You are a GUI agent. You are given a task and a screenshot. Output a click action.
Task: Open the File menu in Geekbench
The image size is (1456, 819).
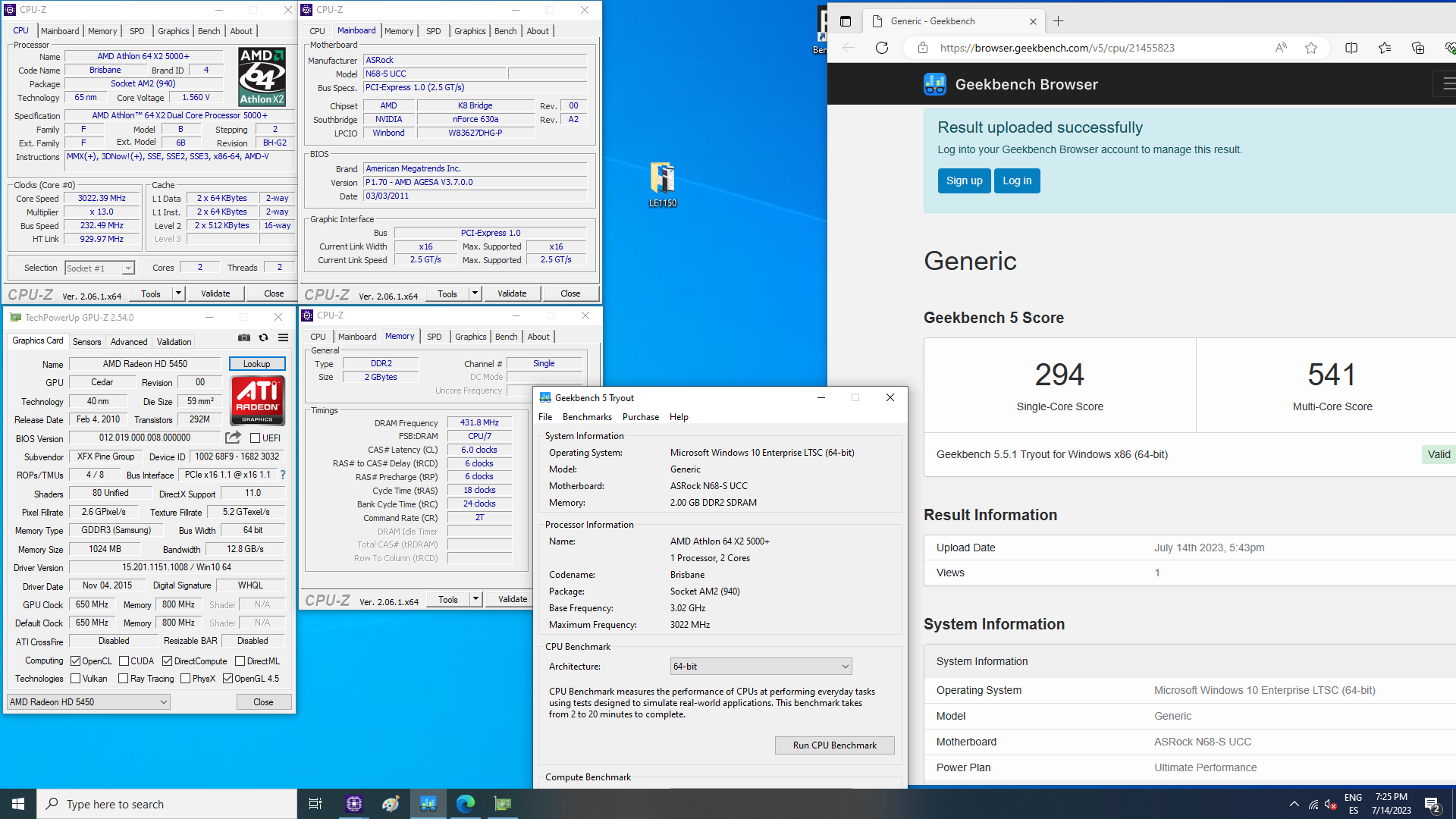[x=545, y=417]
